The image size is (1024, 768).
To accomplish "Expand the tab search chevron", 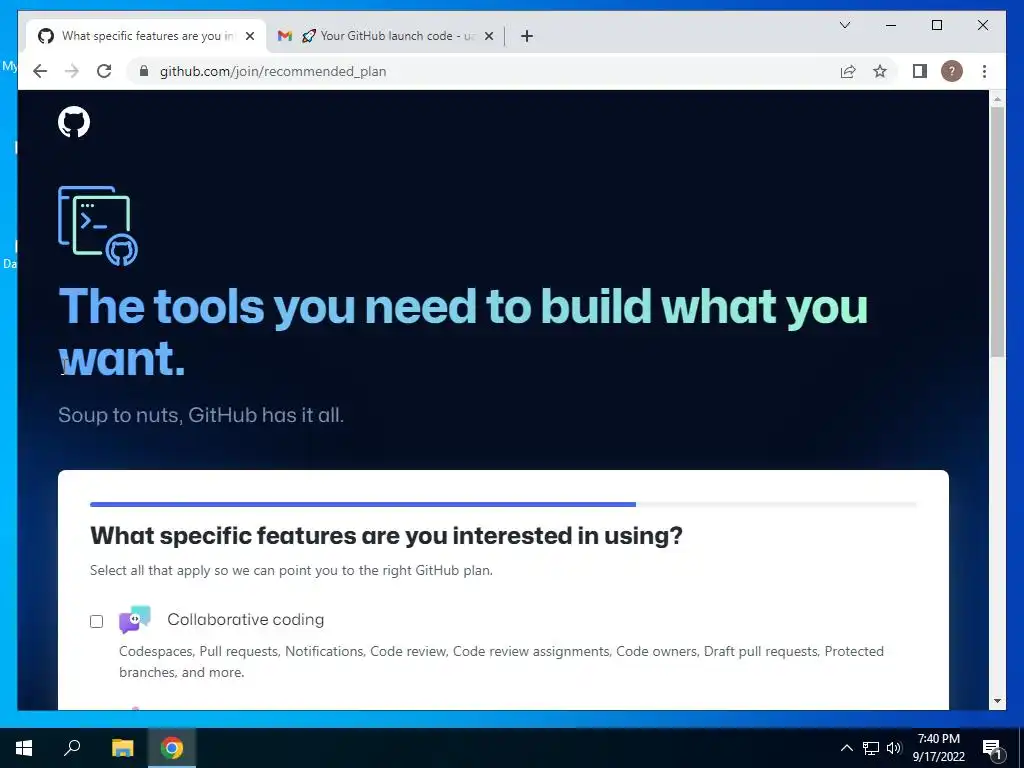I will [x=845, y=25].
